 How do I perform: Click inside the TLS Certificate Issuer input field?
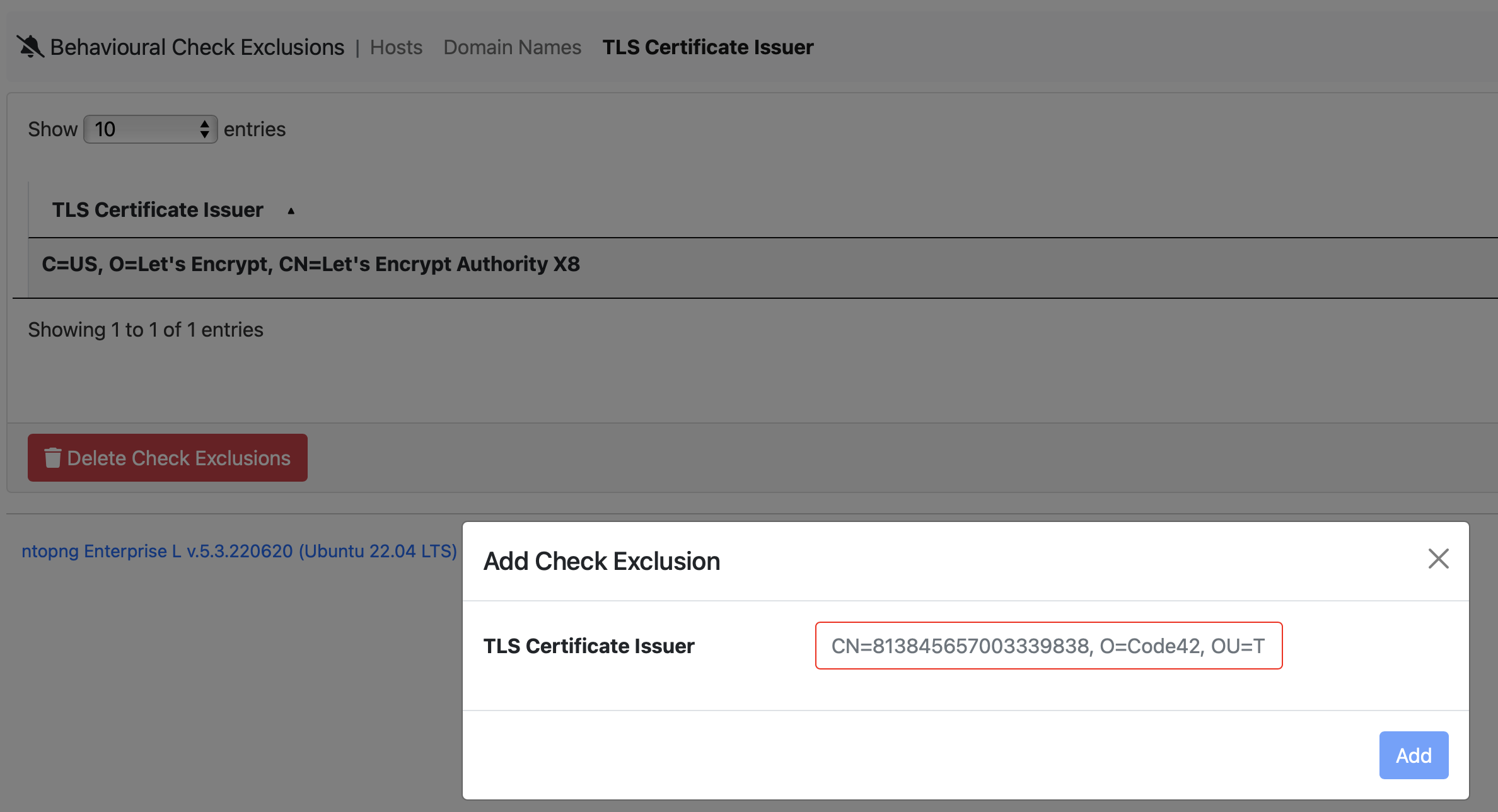pos(1048,645)
